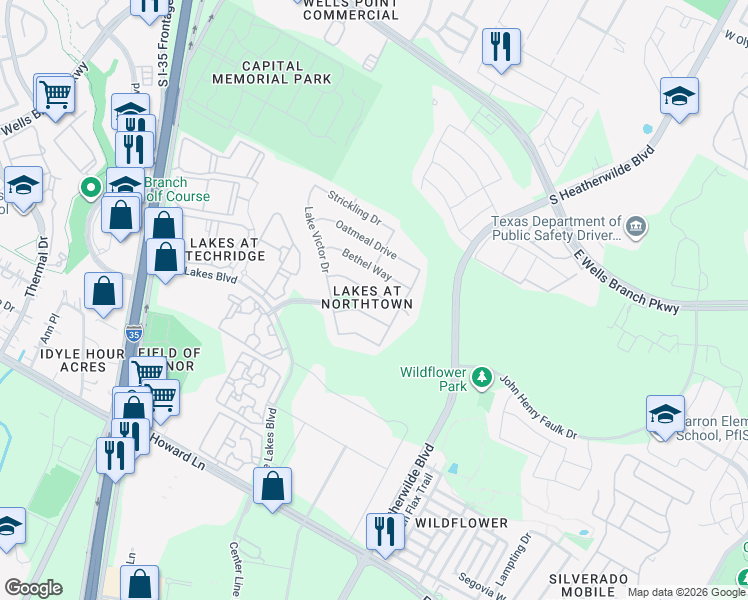Screen dimensions: 748x600
Task: Select the Wildflower Park text label
Action: (x=433, y=379)
